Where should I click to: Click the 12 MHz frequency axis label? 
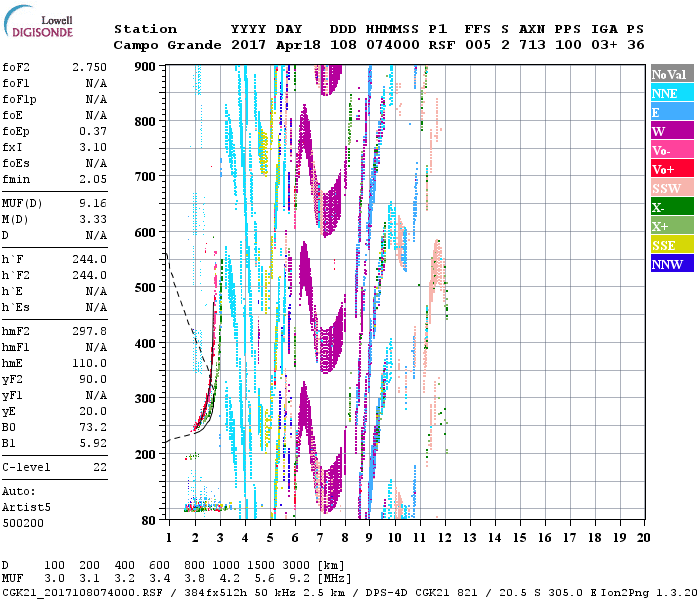pyautogui.click(x=445, y=538)
